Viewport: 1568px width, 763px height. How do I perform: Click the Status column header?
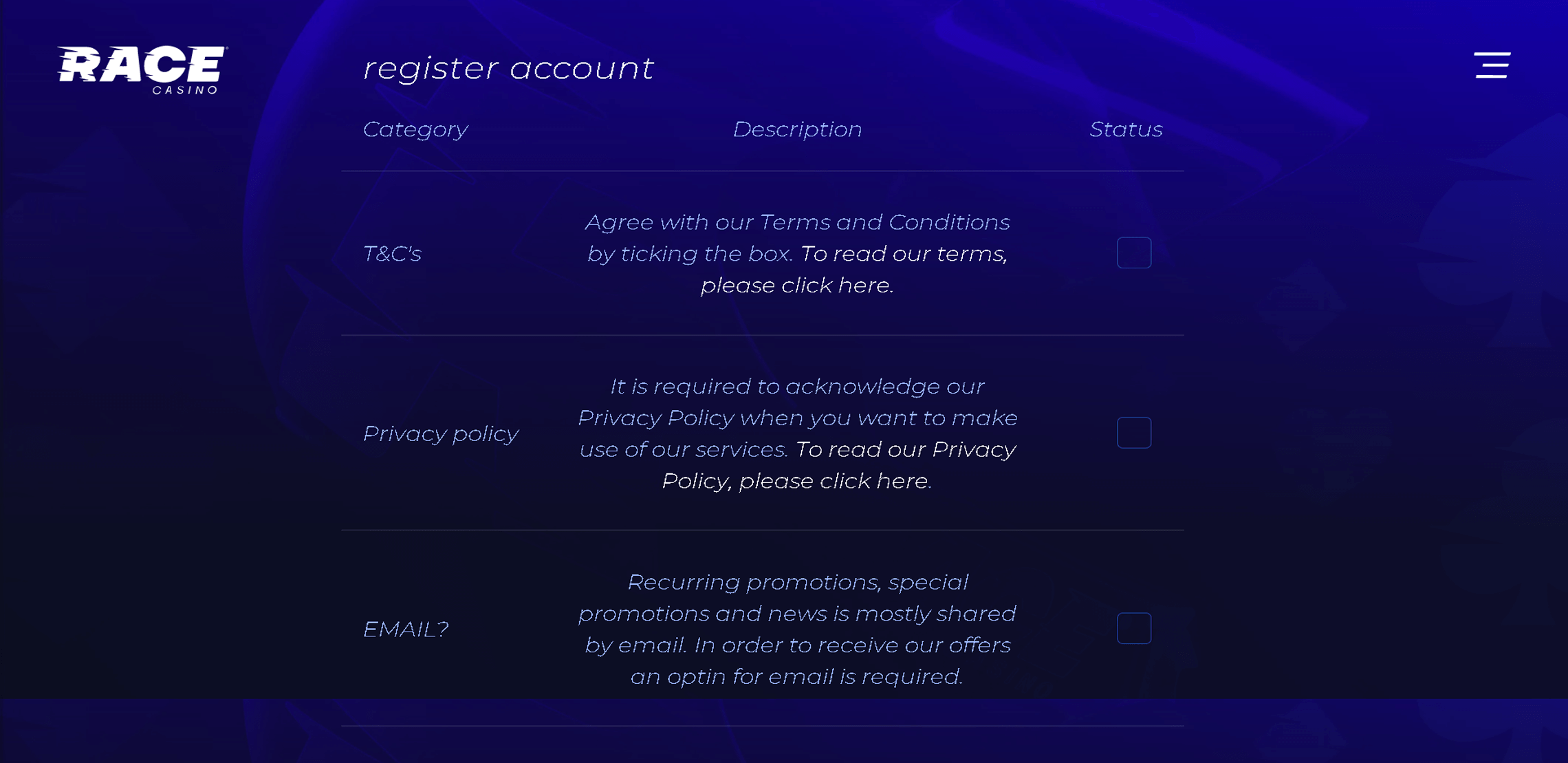(x=1126, y=129)
